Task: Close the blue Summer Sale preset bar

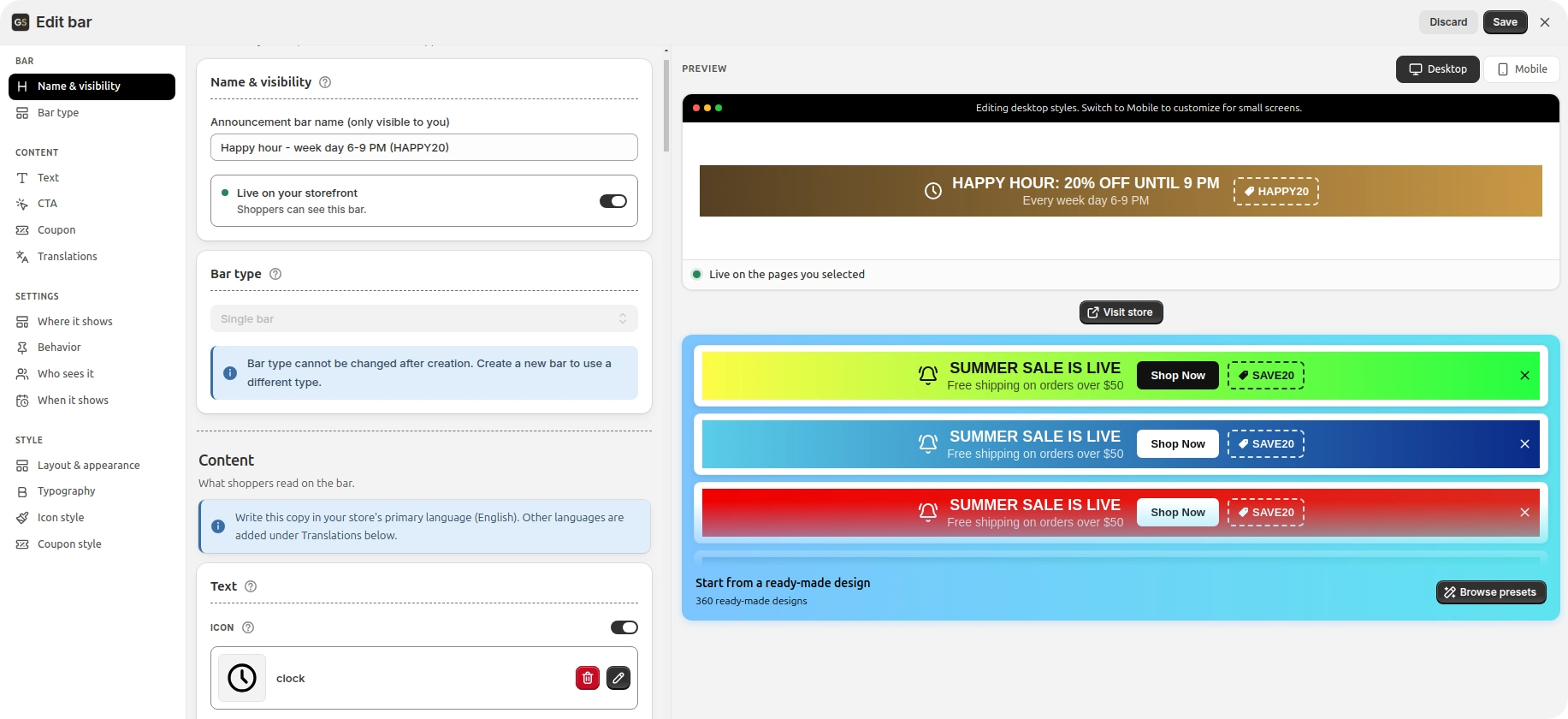Action: click(x=1524, y=444)
